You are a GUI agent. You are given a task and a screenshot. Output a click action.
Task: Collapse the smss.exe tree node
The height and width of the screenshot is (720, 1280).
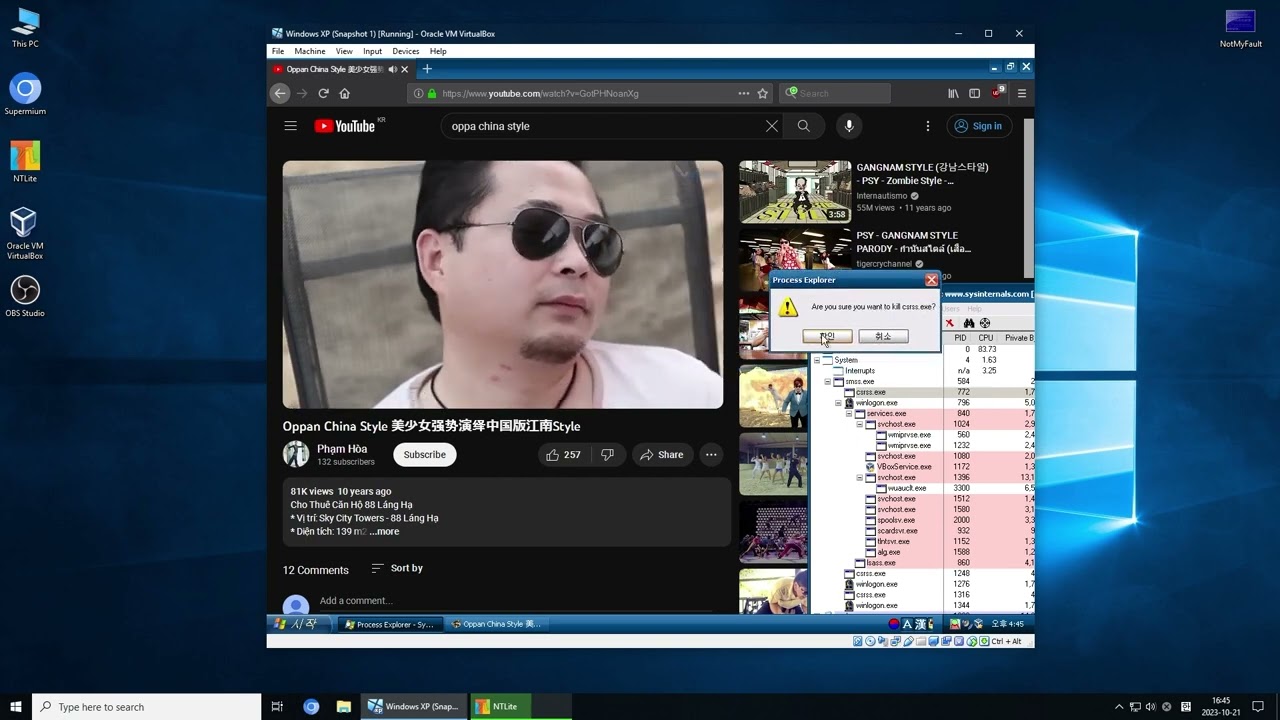[828, 381]
